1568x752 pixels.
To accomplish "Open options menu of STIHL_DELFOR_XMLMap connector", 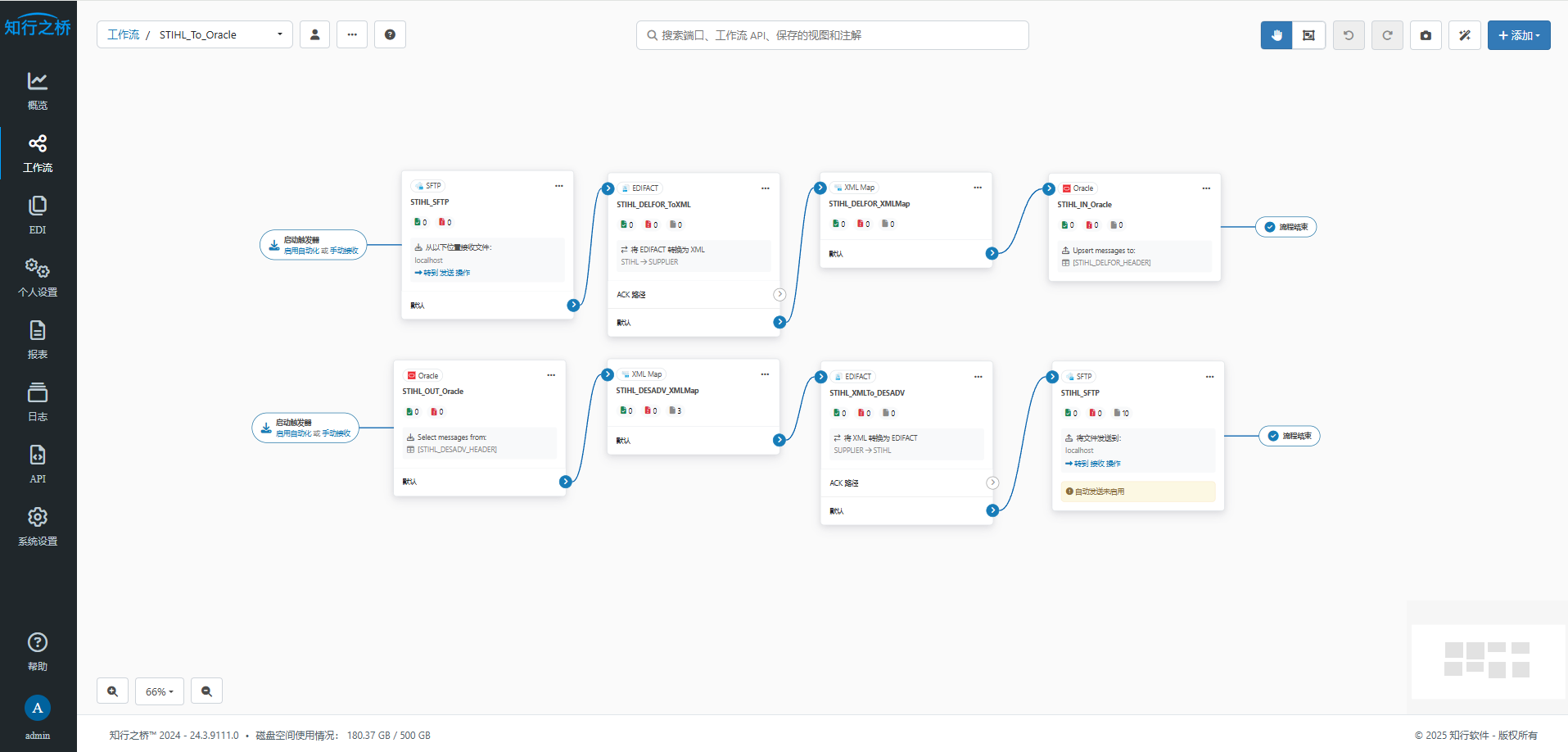I will coord(978,188).
